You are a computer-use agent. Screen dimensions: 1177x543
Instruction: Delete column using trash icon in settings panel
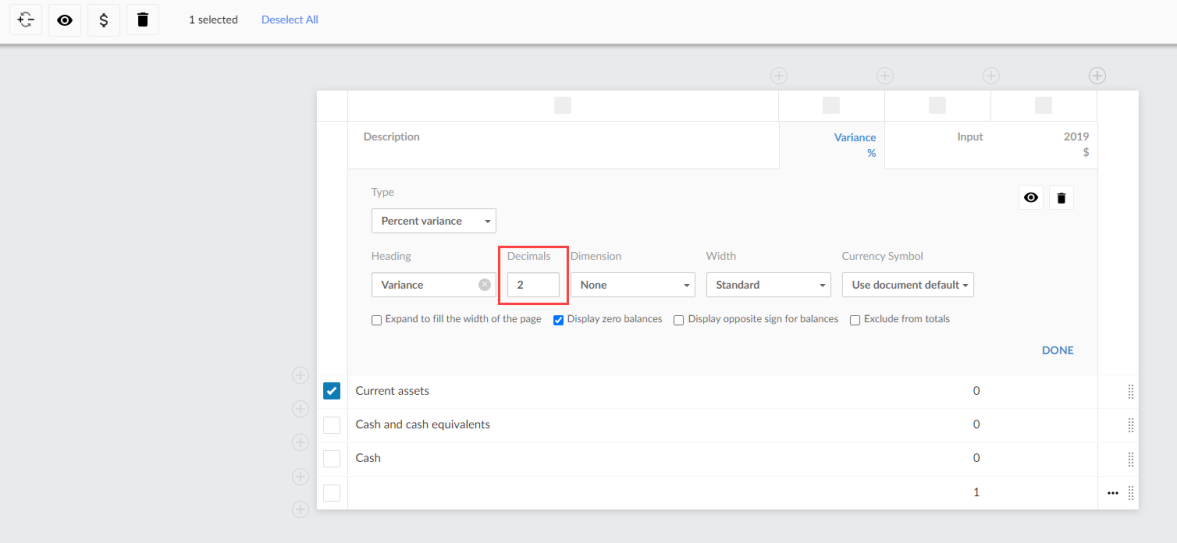click(1061, 198)
